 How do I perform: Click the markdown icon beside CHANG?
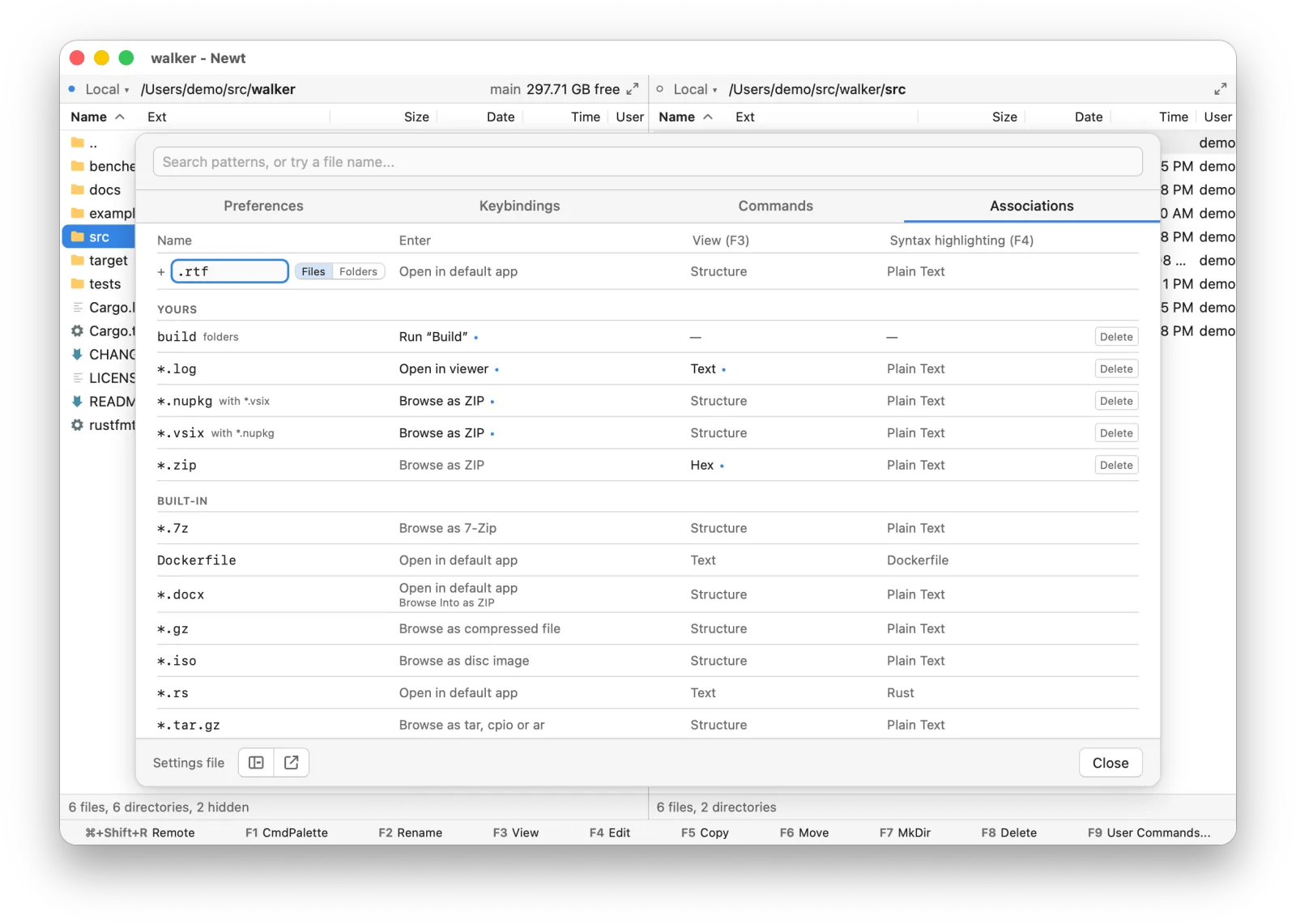pos(78,354)
